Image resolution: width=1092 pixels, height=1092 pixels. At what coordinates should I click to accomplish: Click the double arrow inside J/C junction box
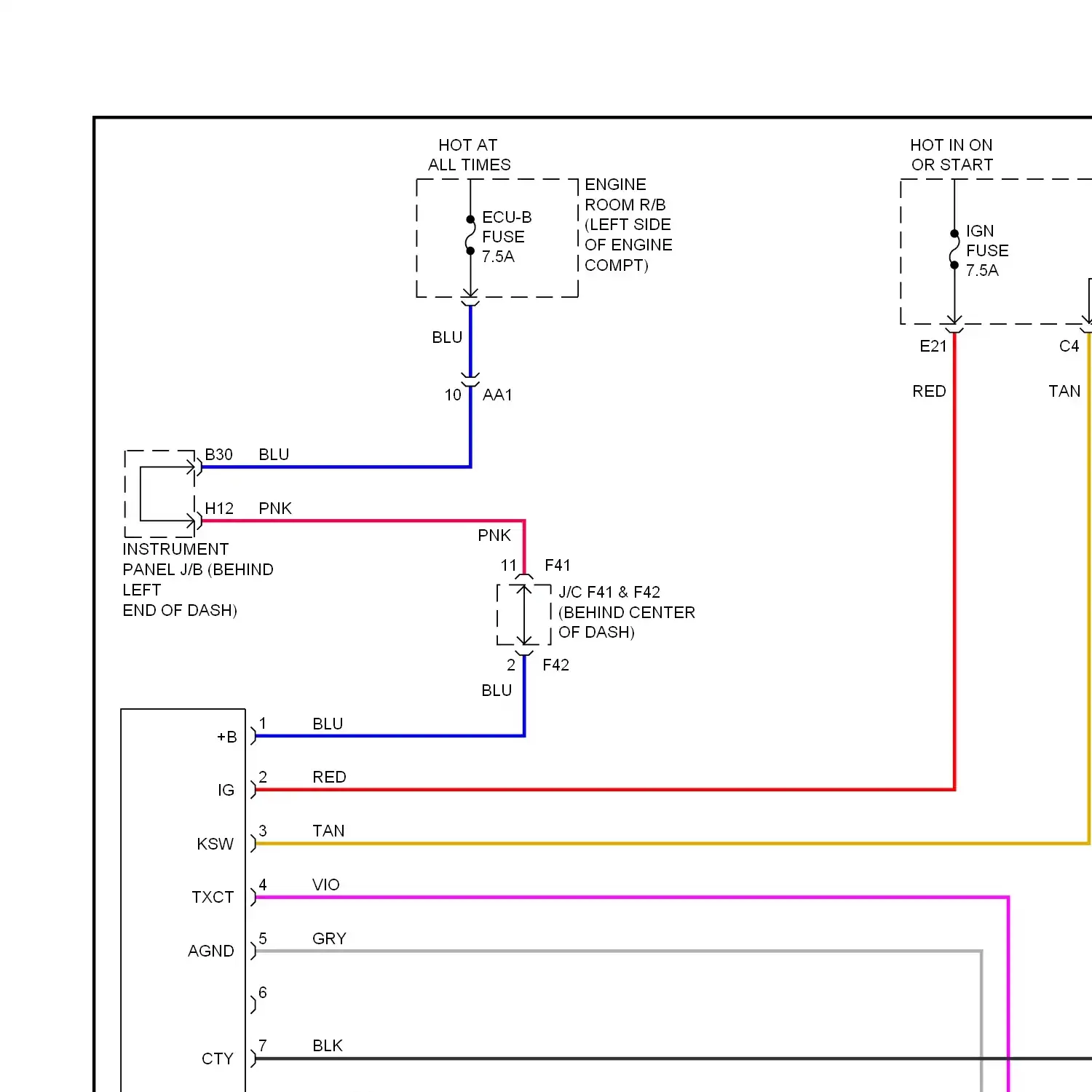coord(524,614)
